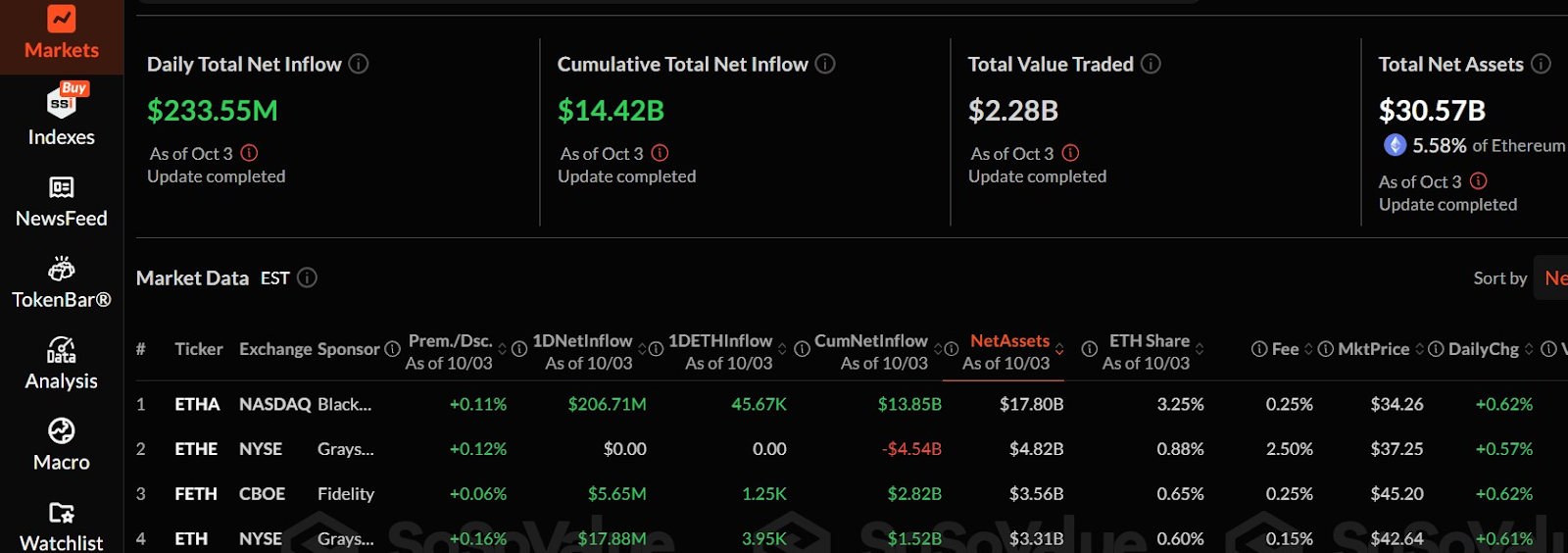Open the Sort by selector
Screen dimensions: 1568x553
[1553, 278]
